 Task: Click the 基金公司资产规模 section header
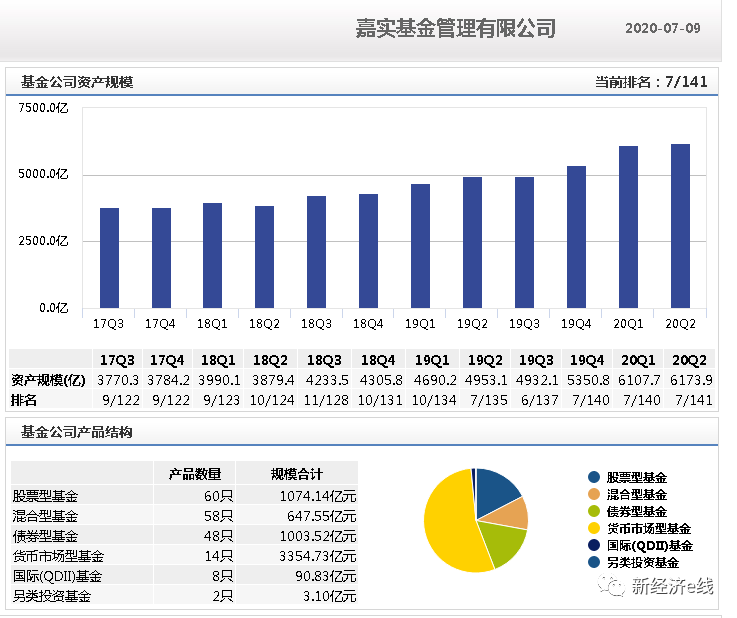point(77,82)
